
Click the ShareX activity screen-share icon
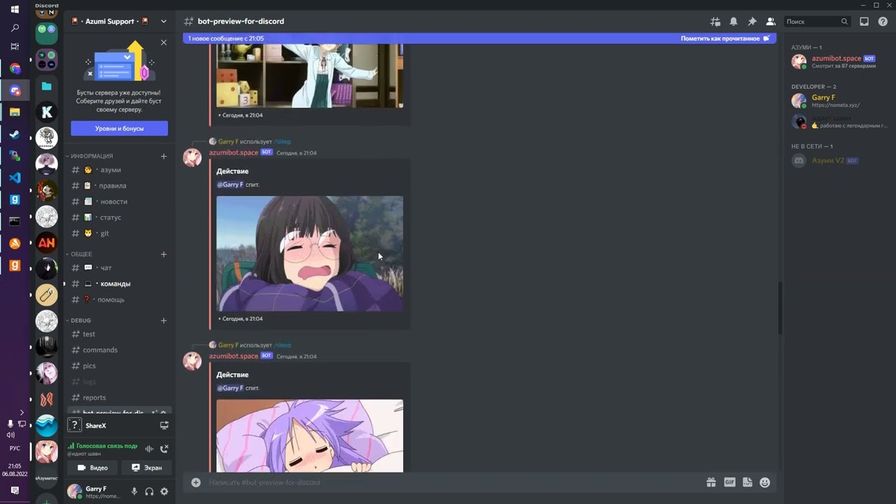tap(164, 425)
